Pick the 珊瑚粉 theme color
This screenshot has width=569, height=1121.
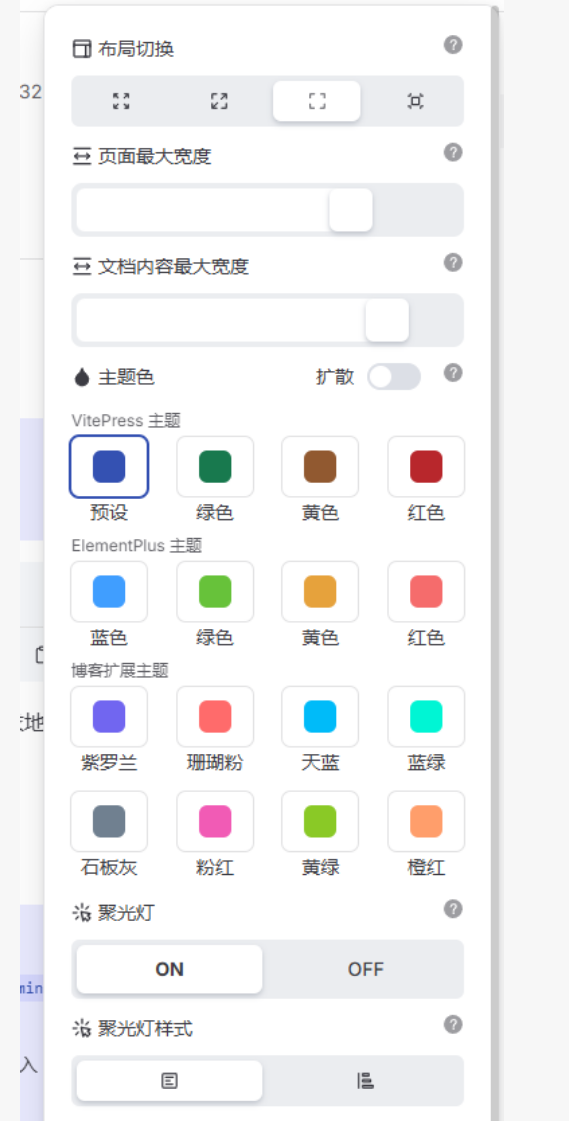tap(215, 716)
